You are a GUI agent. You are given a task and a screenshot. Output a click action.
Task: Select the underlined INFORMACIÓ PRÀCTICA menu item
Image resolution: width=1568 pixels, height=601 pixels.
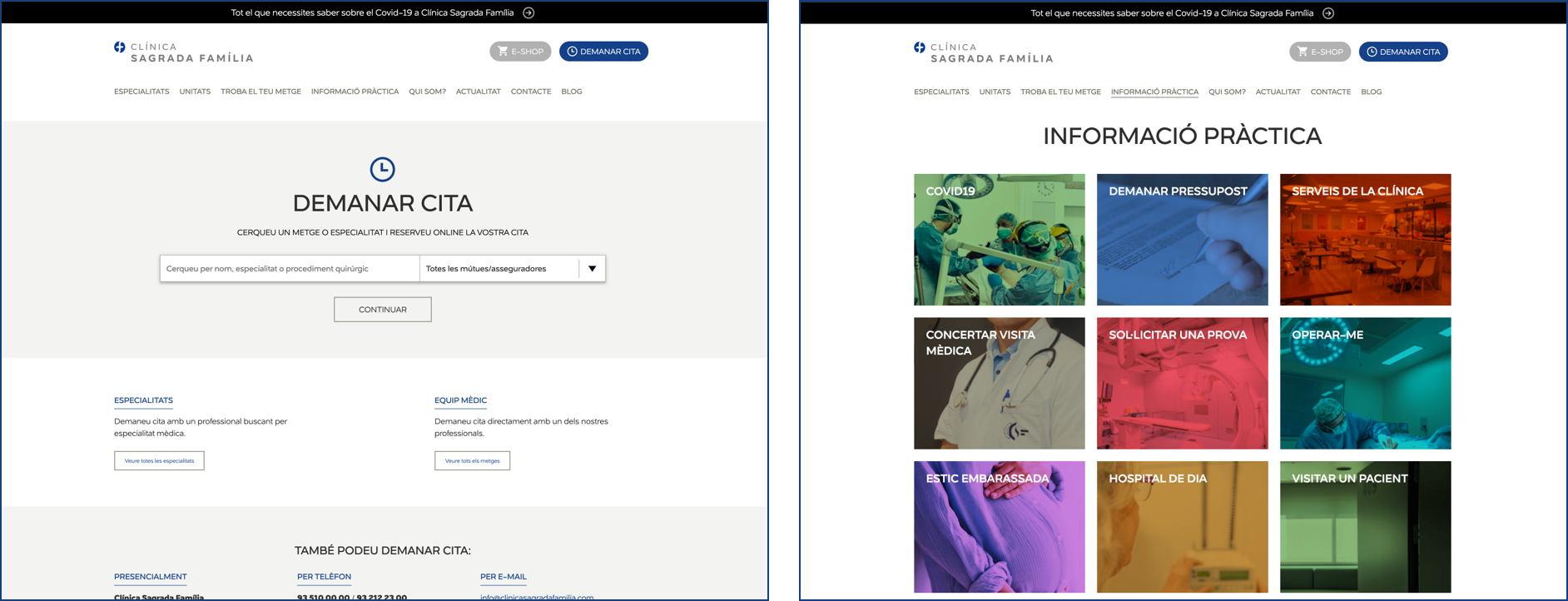coord(1154,92)
